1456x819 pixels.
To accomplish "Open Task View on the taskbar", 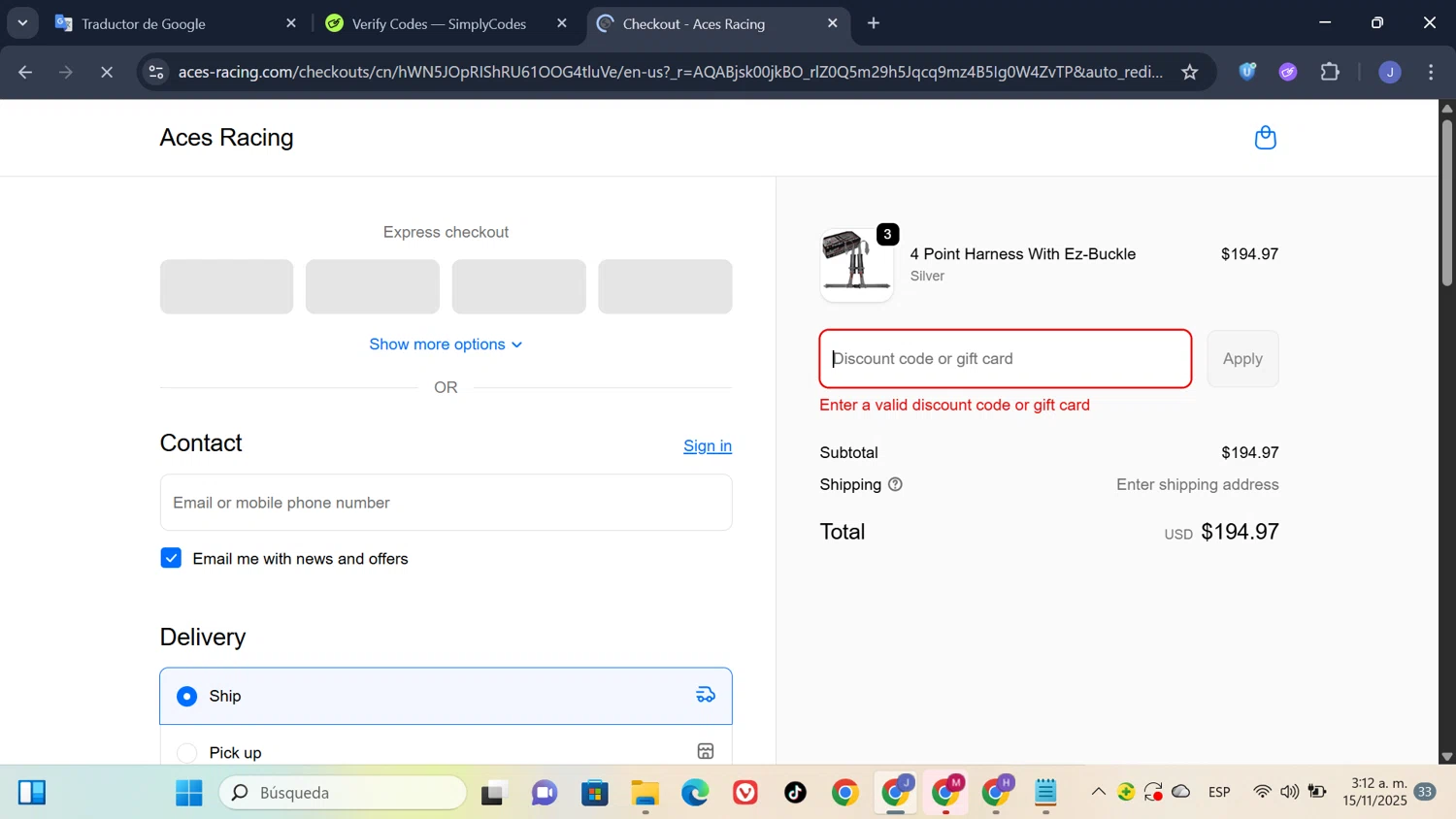I will pyautogui.click(x=494, y=793).
